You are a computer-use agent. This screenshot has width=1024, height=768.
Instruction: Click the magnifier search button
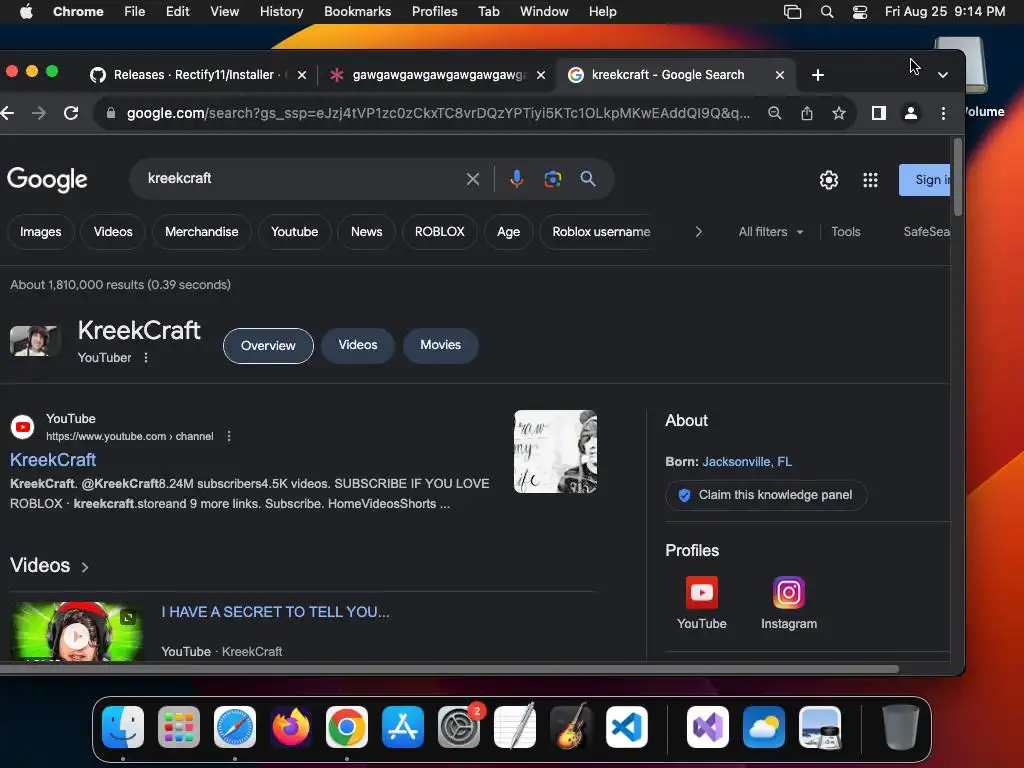coord(588,178)
